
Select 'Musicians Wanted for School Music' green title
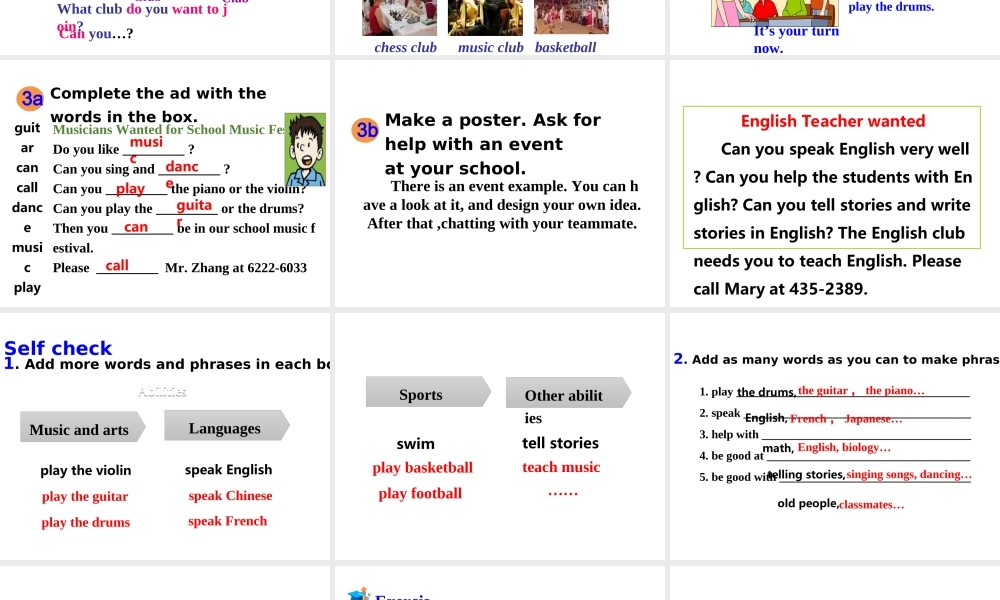click(x=168, y=129)
